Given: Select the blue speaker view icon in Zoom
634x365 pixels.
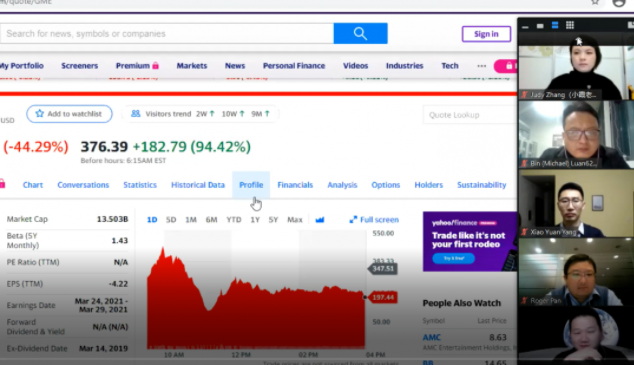Looking at the screenshot, I should 555,25.
